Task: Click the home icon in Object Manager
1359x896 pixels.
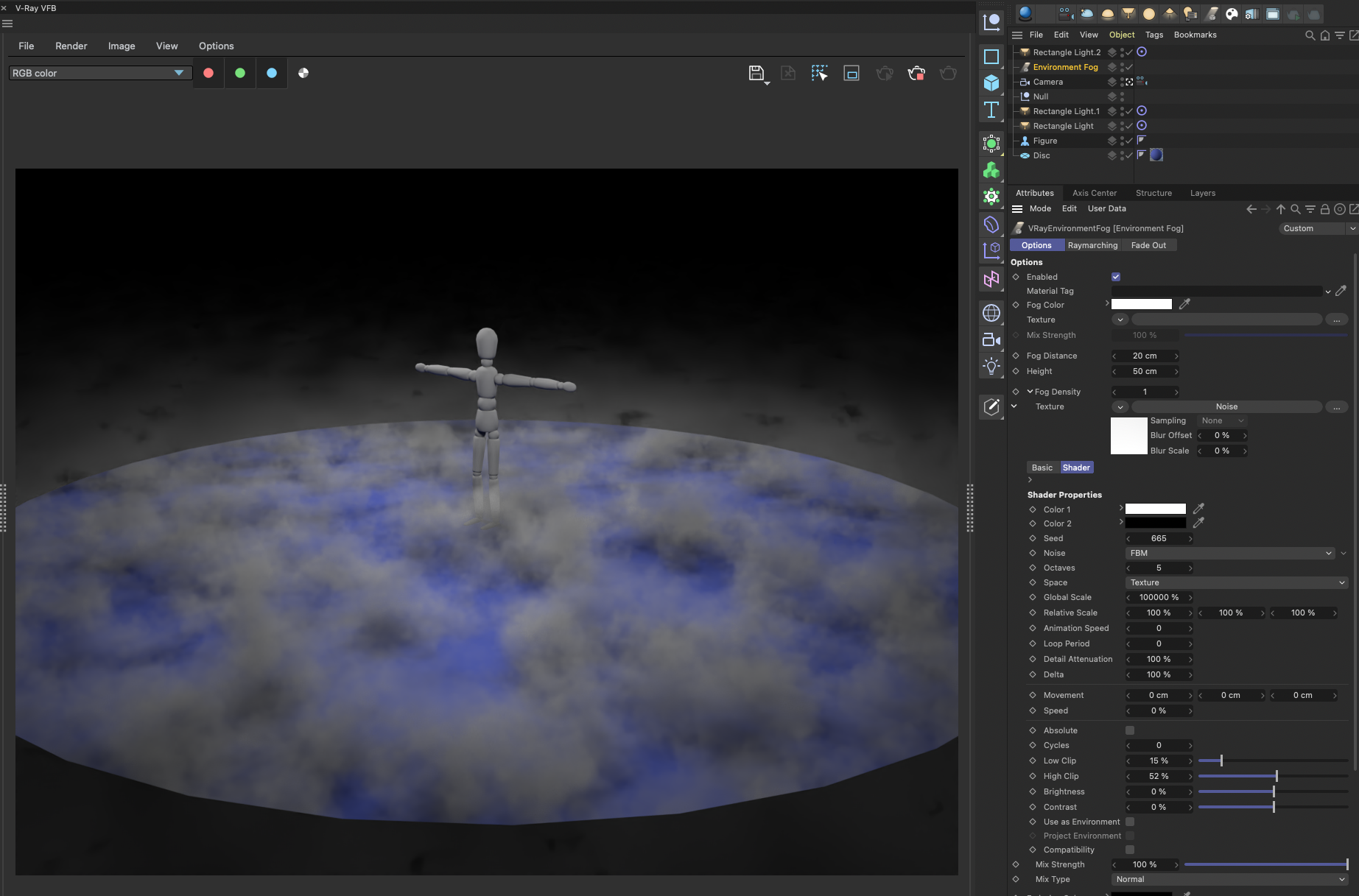Action: tap(1324, 35)
